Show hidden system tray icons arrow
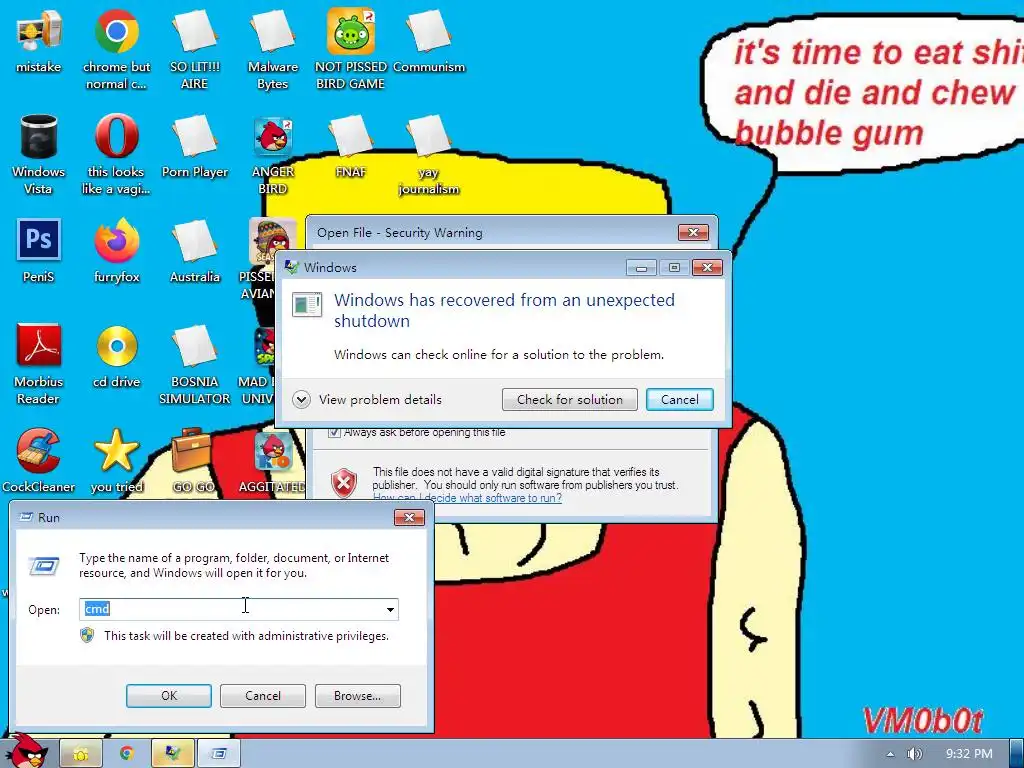The image size is (1024, 768). pyautogui.click(x=889, y=754)
